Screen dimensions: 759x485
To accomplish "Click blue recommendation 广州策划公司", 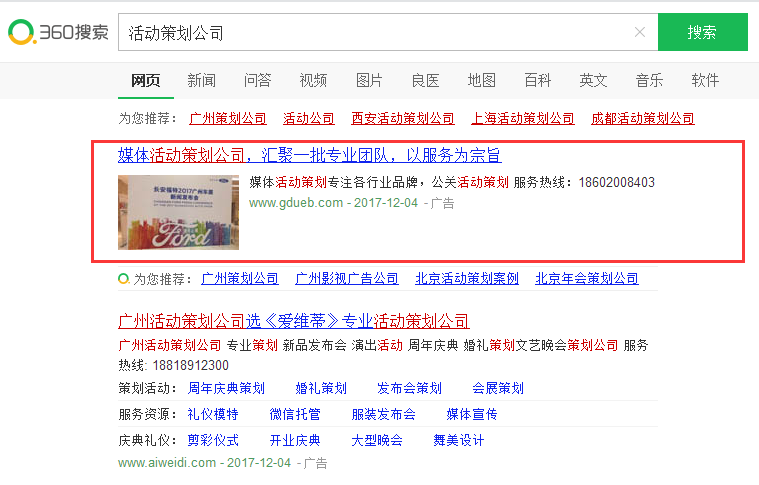I will point(240,279).
